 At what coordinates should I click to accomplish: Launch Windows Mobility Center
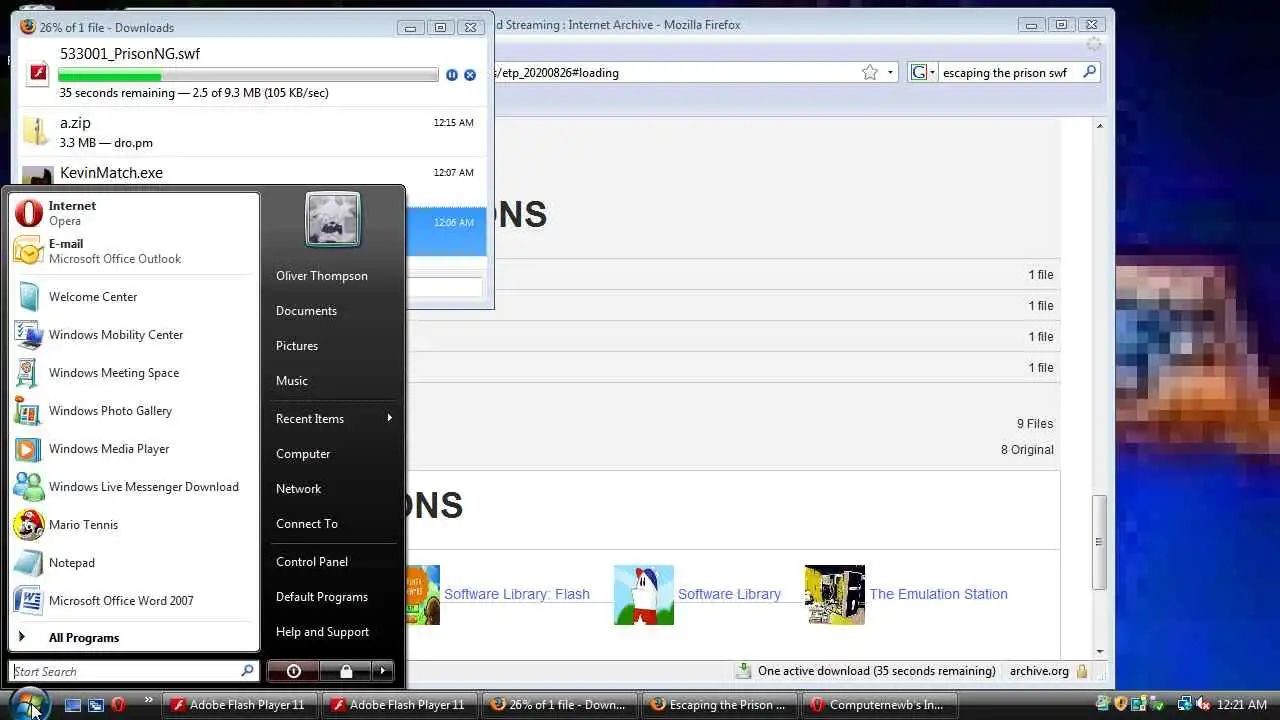pos(133,335)
